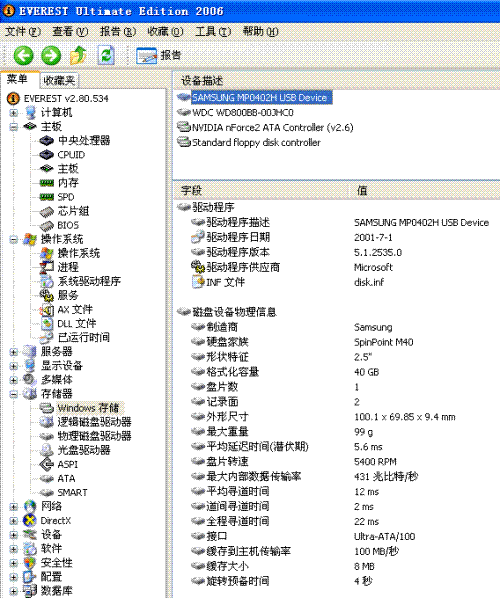The height and width of the screenshot is (598, 500).
Task: Expand the 计算机 tree node
Action: tap(13, 113)
